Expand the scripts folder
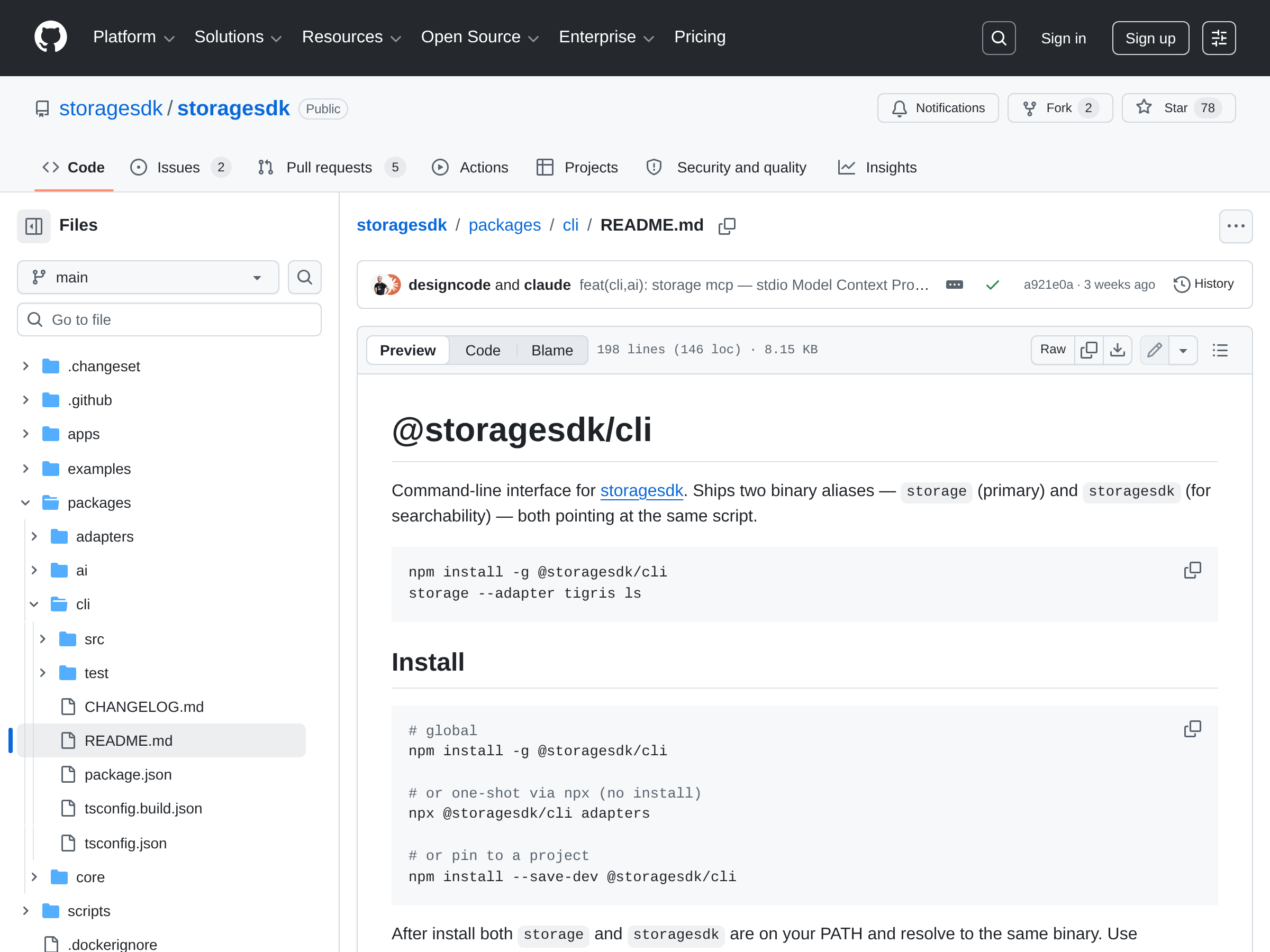The width and height of the screenshot is (1270, 952). click(x=25, y=911)
